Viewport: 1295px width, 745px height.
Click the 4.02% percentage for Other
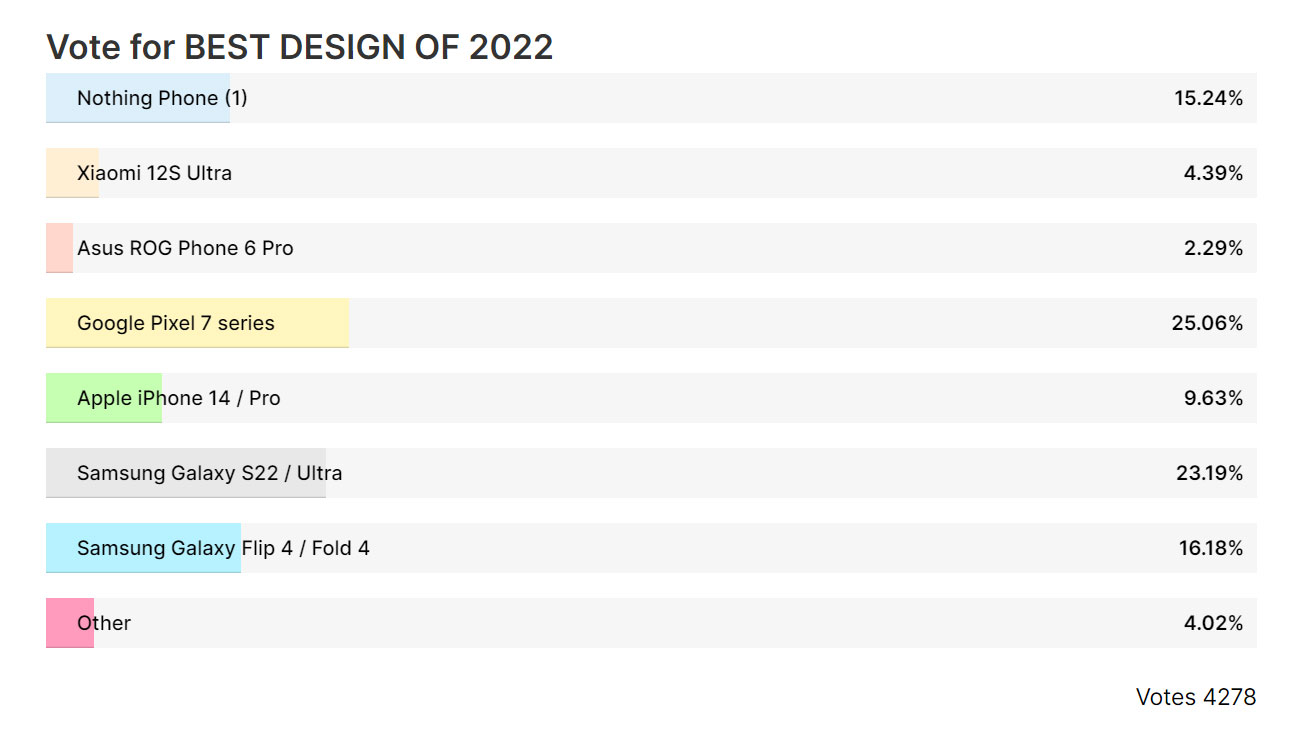pyautogui.click(x=1213, y=623)
